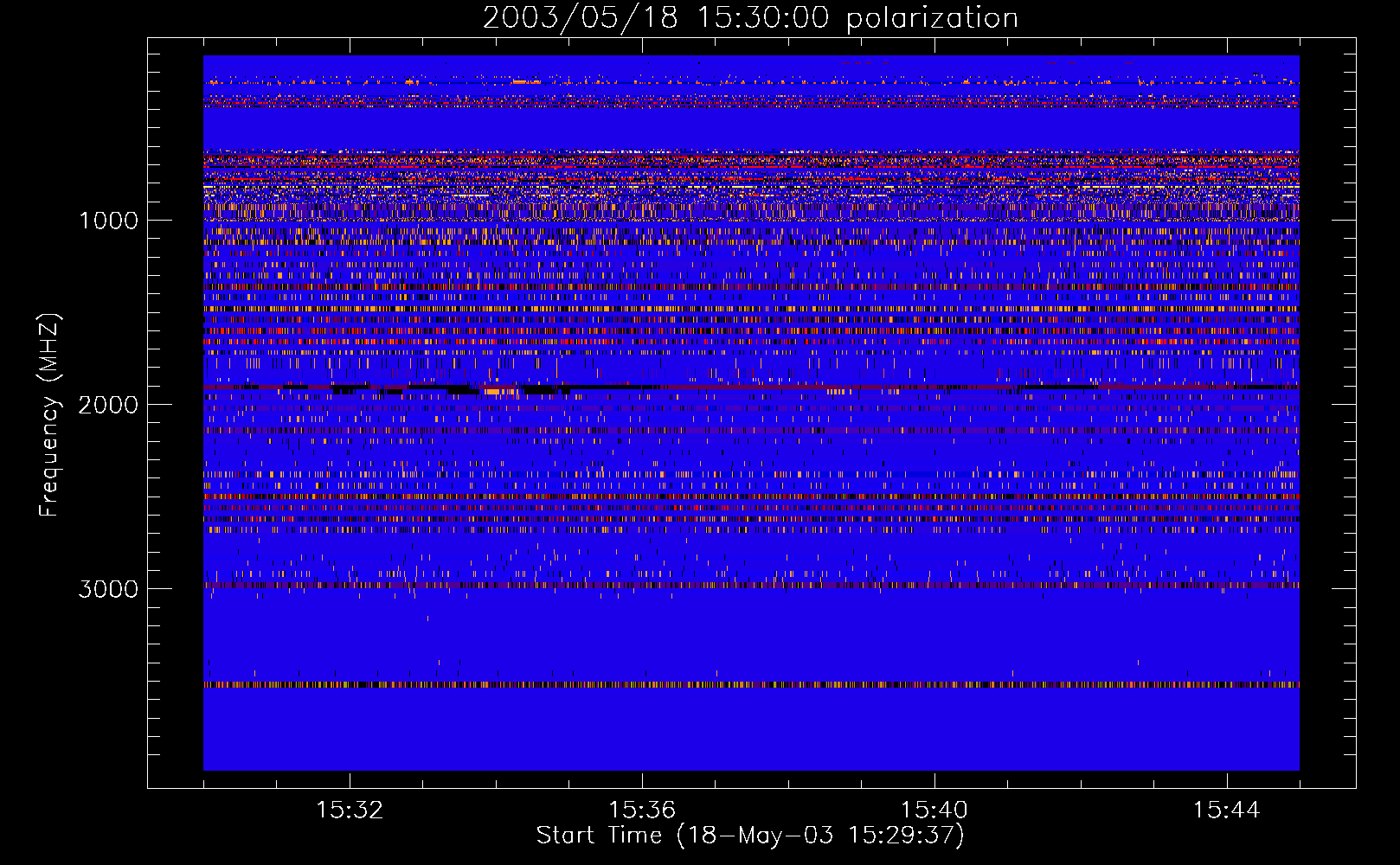Click the 15:32 time tick label
1400x865 pixels.
(350, 811)
